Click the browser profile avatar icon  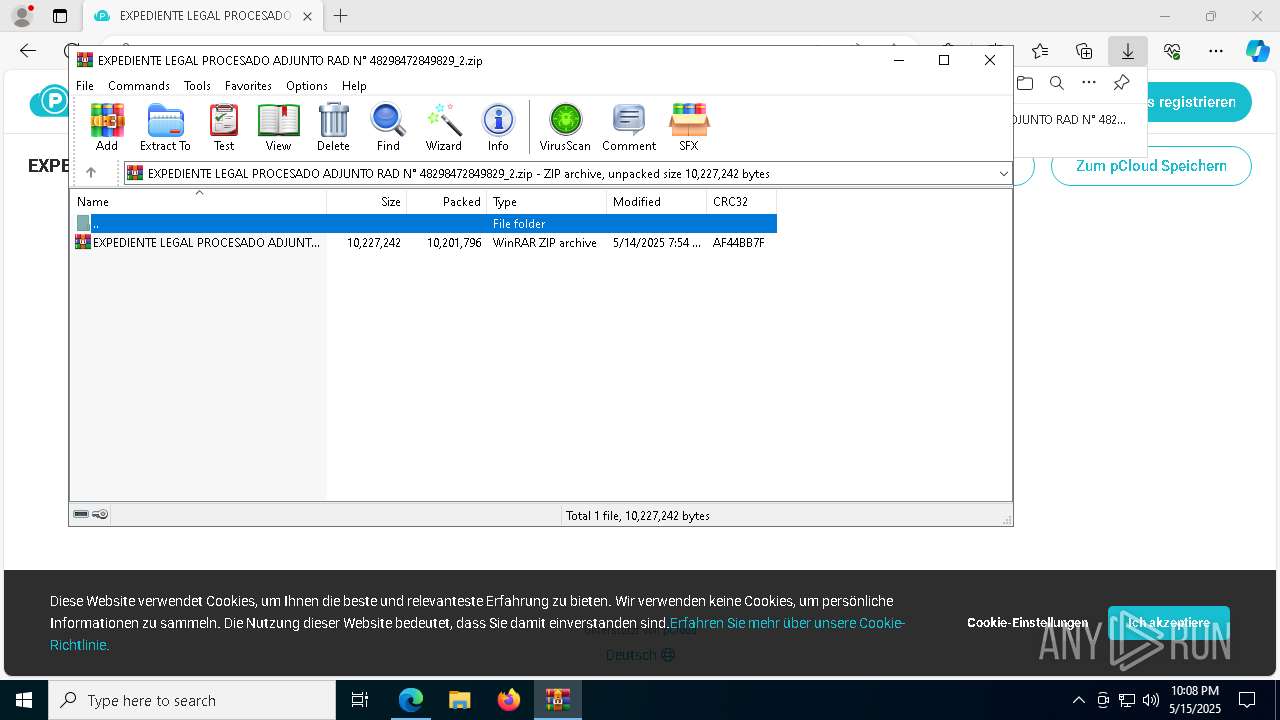coord(22,16)
